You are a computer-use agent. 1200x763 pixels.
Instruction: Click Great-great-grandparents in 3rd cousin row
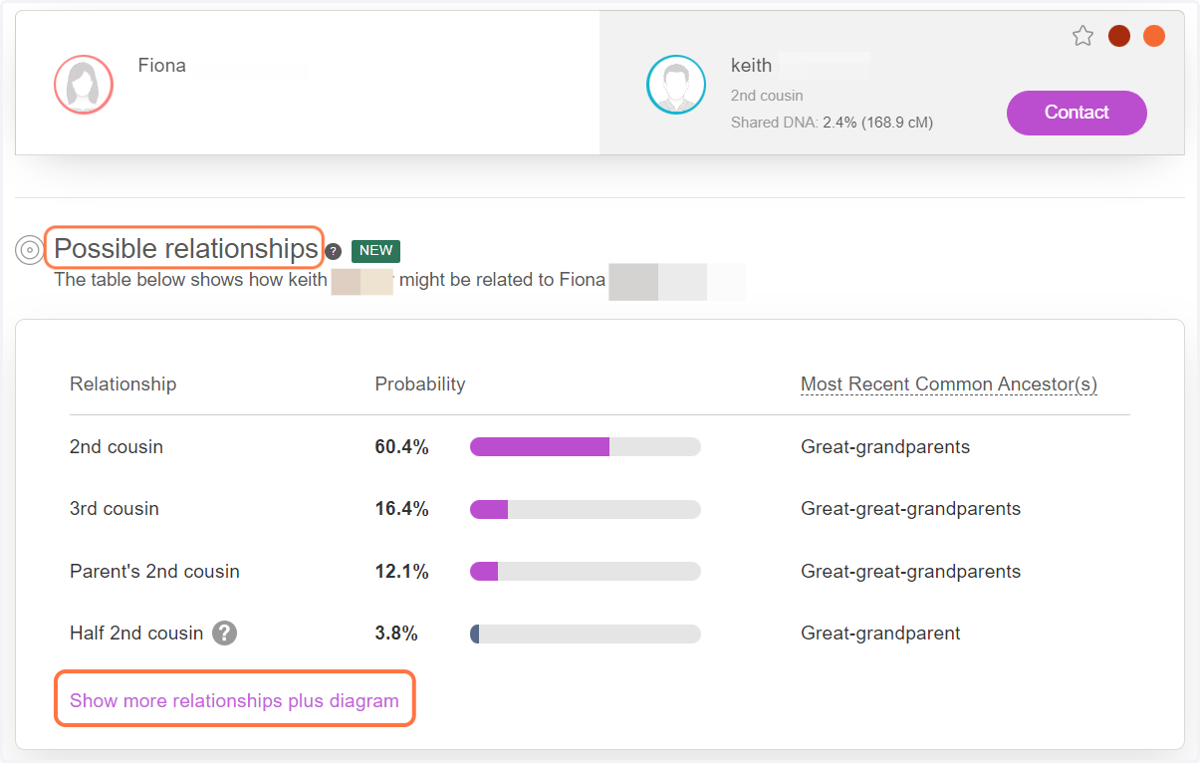click(x=911, y=509)
